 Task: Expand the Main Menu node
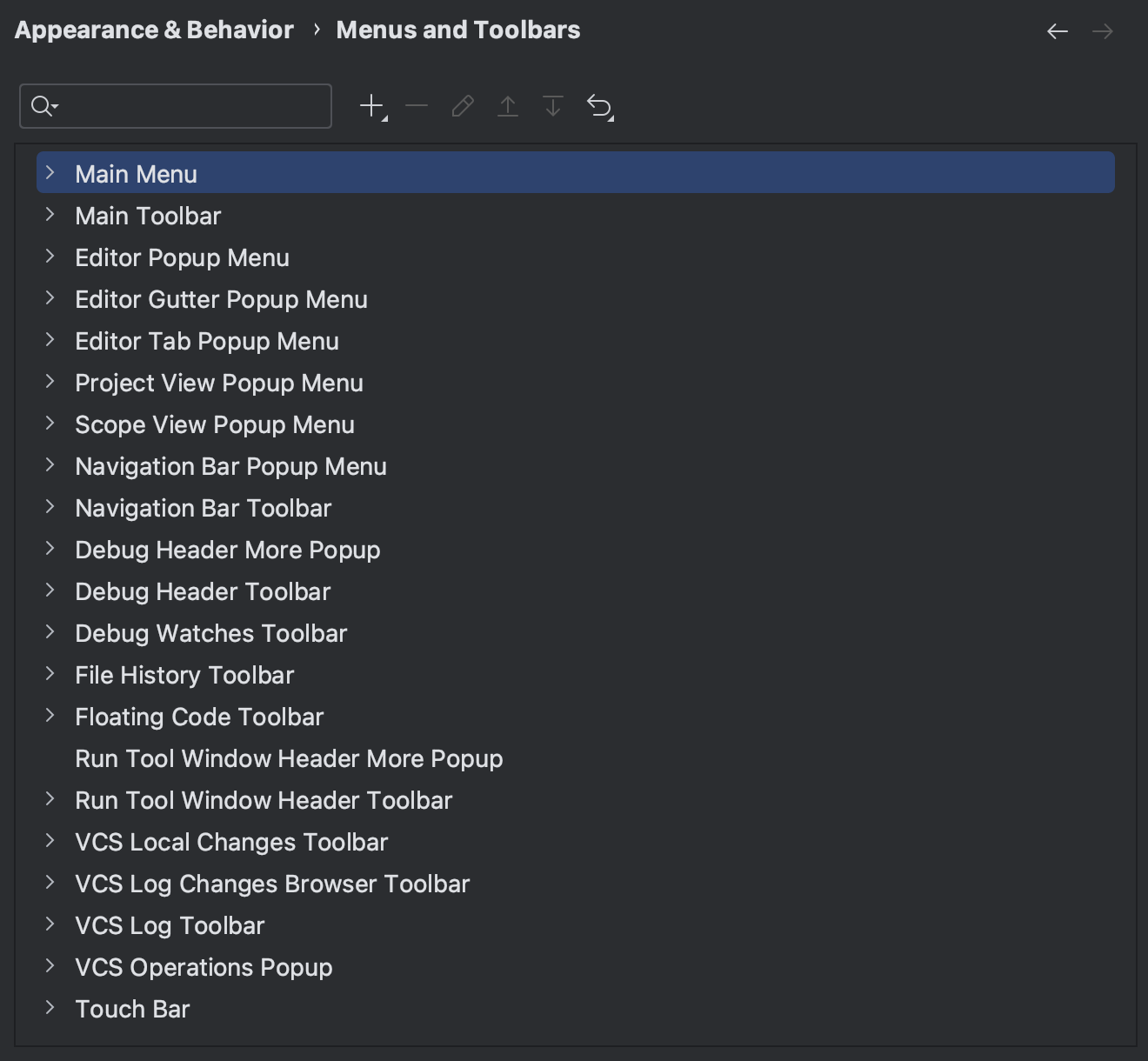50,172
